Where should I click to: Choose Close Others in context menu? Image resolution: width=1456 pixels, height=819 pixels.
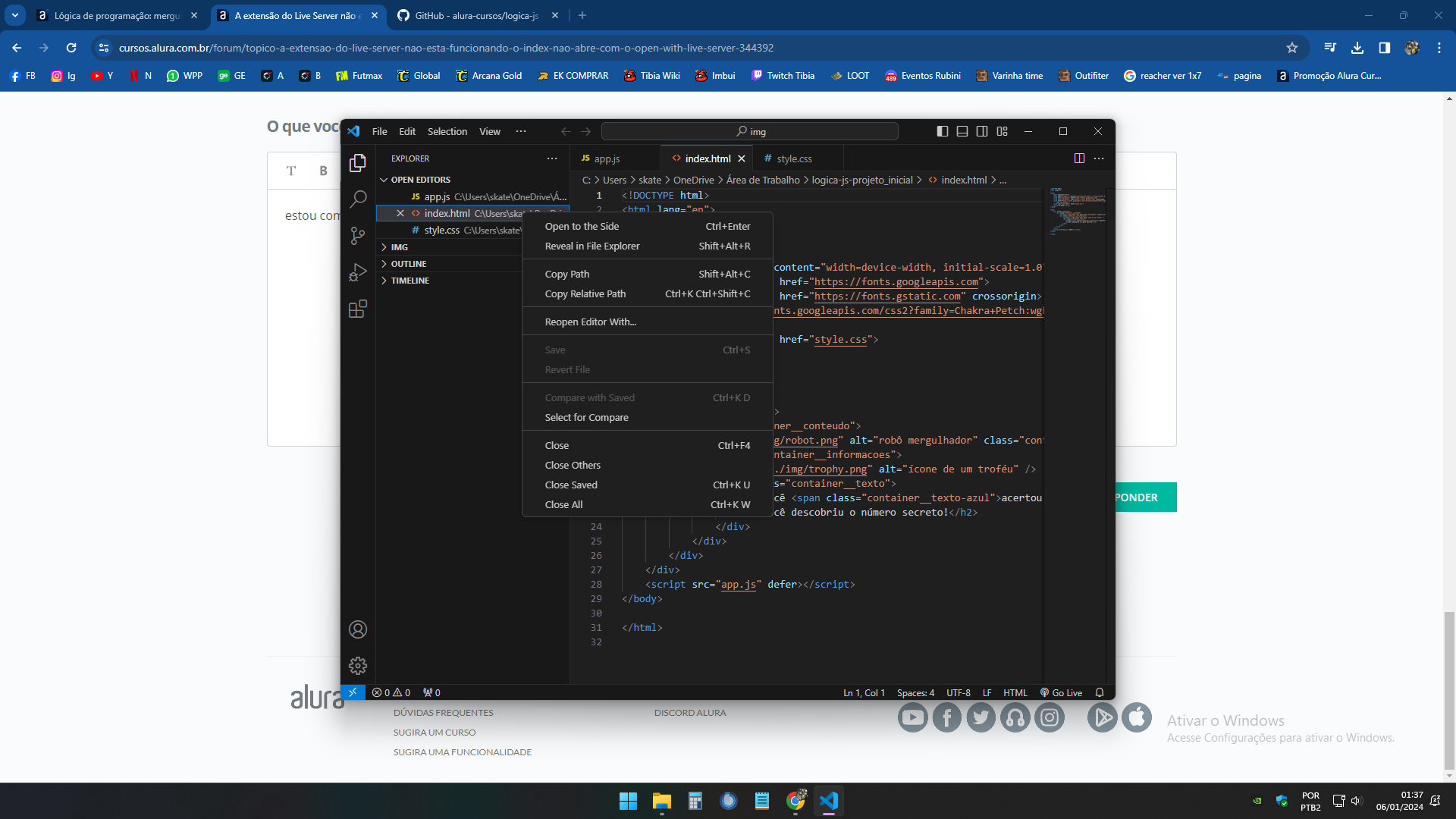[648, 465]
